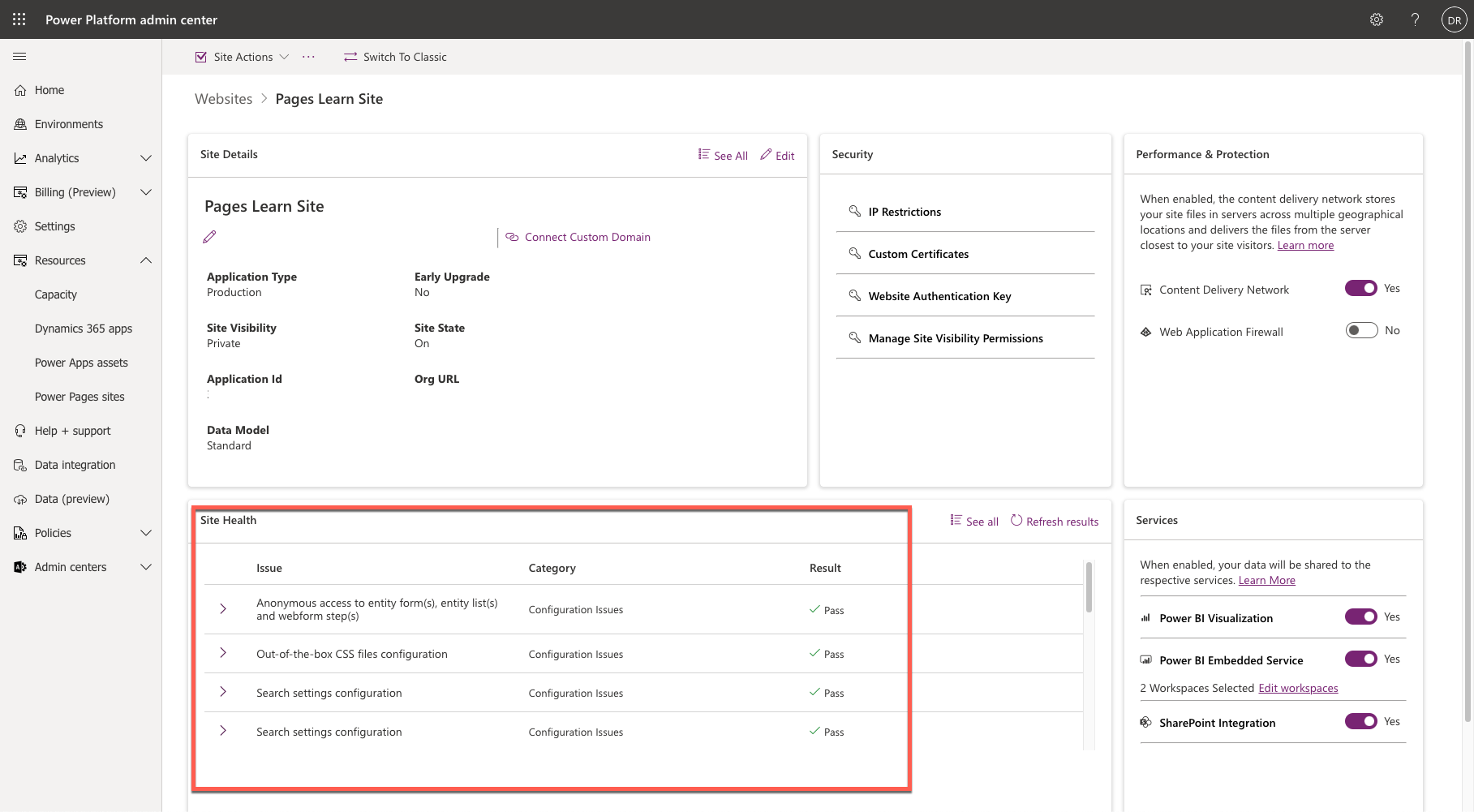Click the pencil icon under site name

[x=209, y=237]
